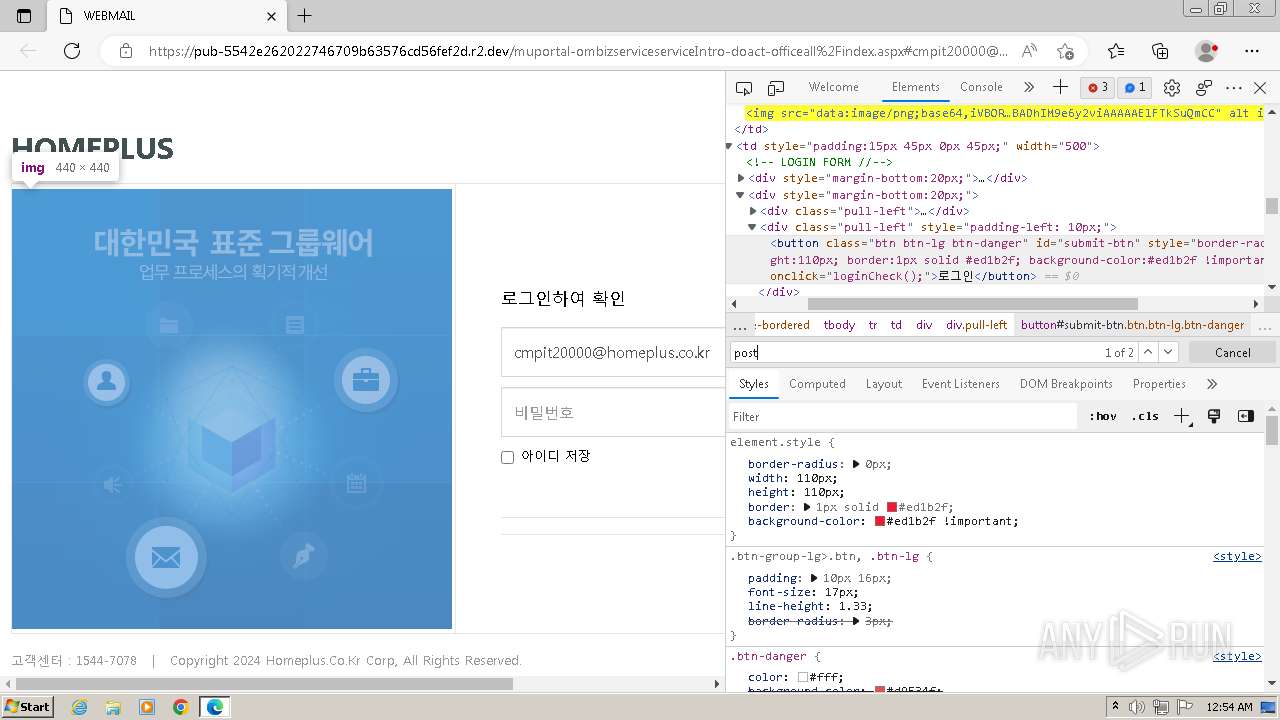This screenshot has width=1280, height=720.
Task: Click the DOM search field containing post
Action: pos(915,352)
